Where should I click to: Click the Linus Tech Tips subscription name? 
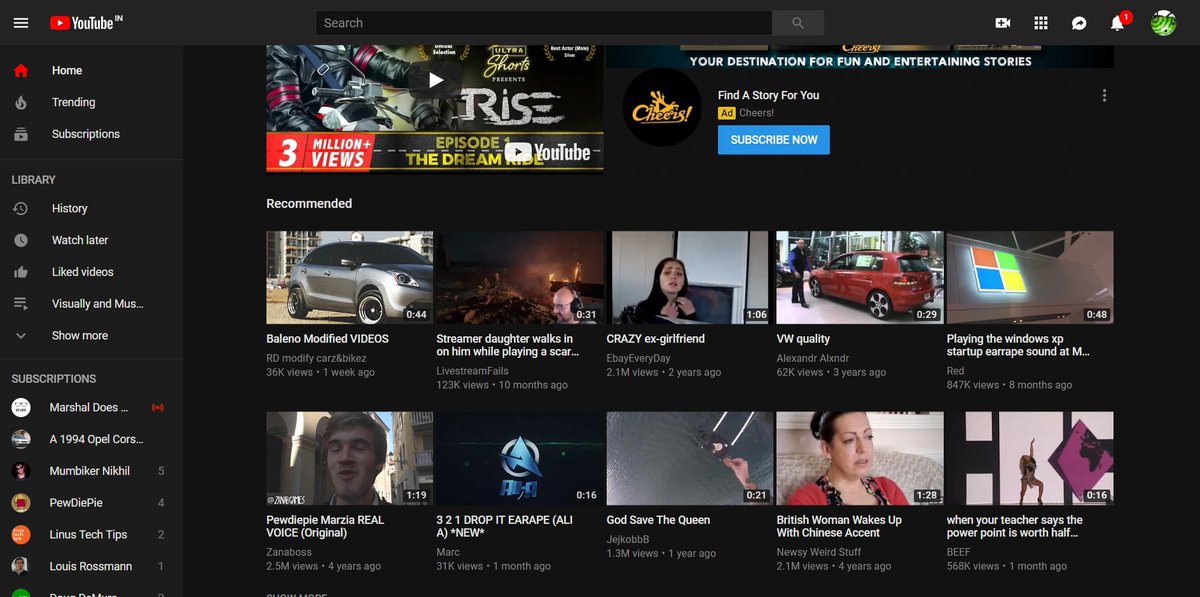[89, 535]
